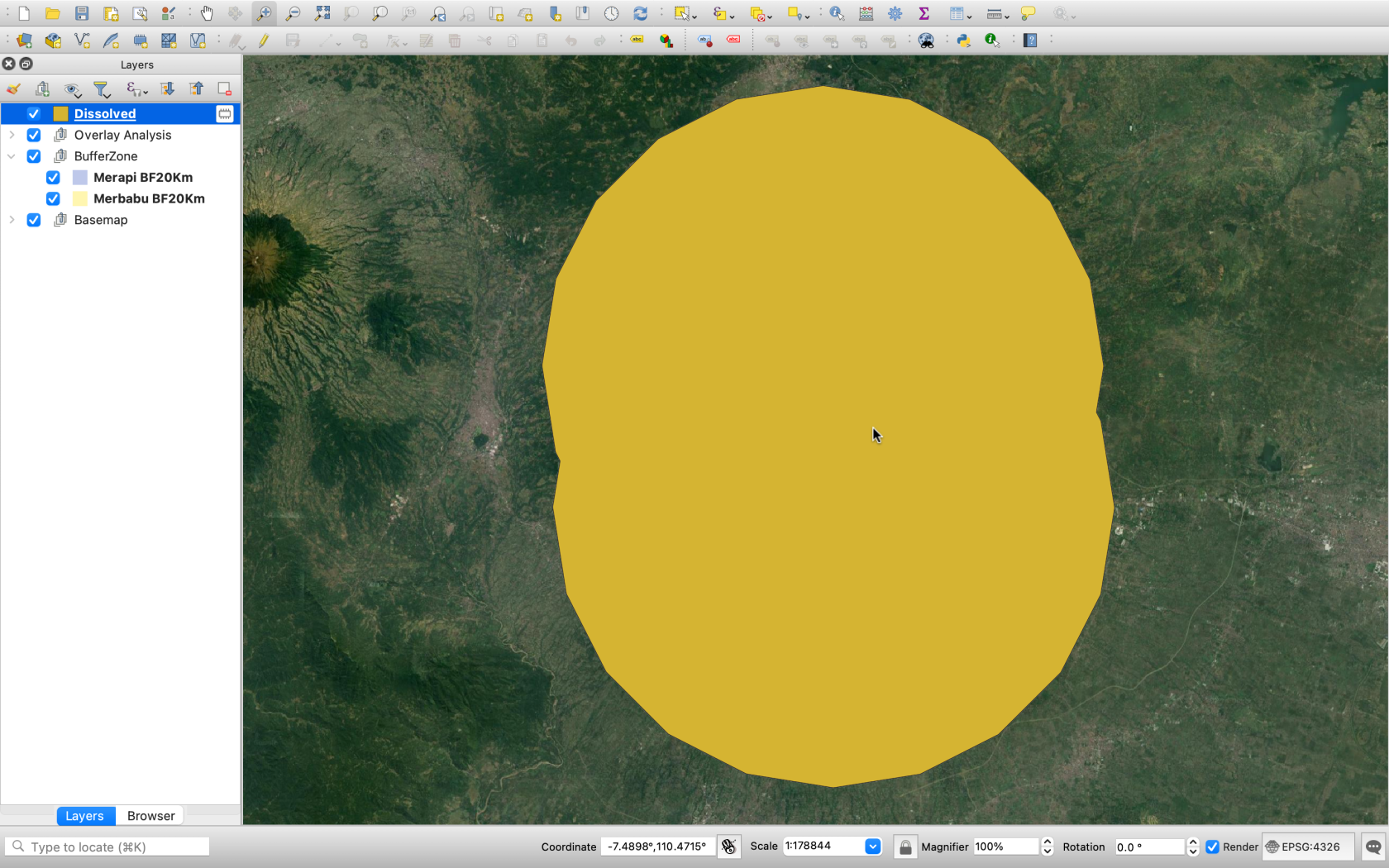Open Filter Legend by Expression dropdown
The height and width of the screenshot is (868, 1389).
coord(136,88)
